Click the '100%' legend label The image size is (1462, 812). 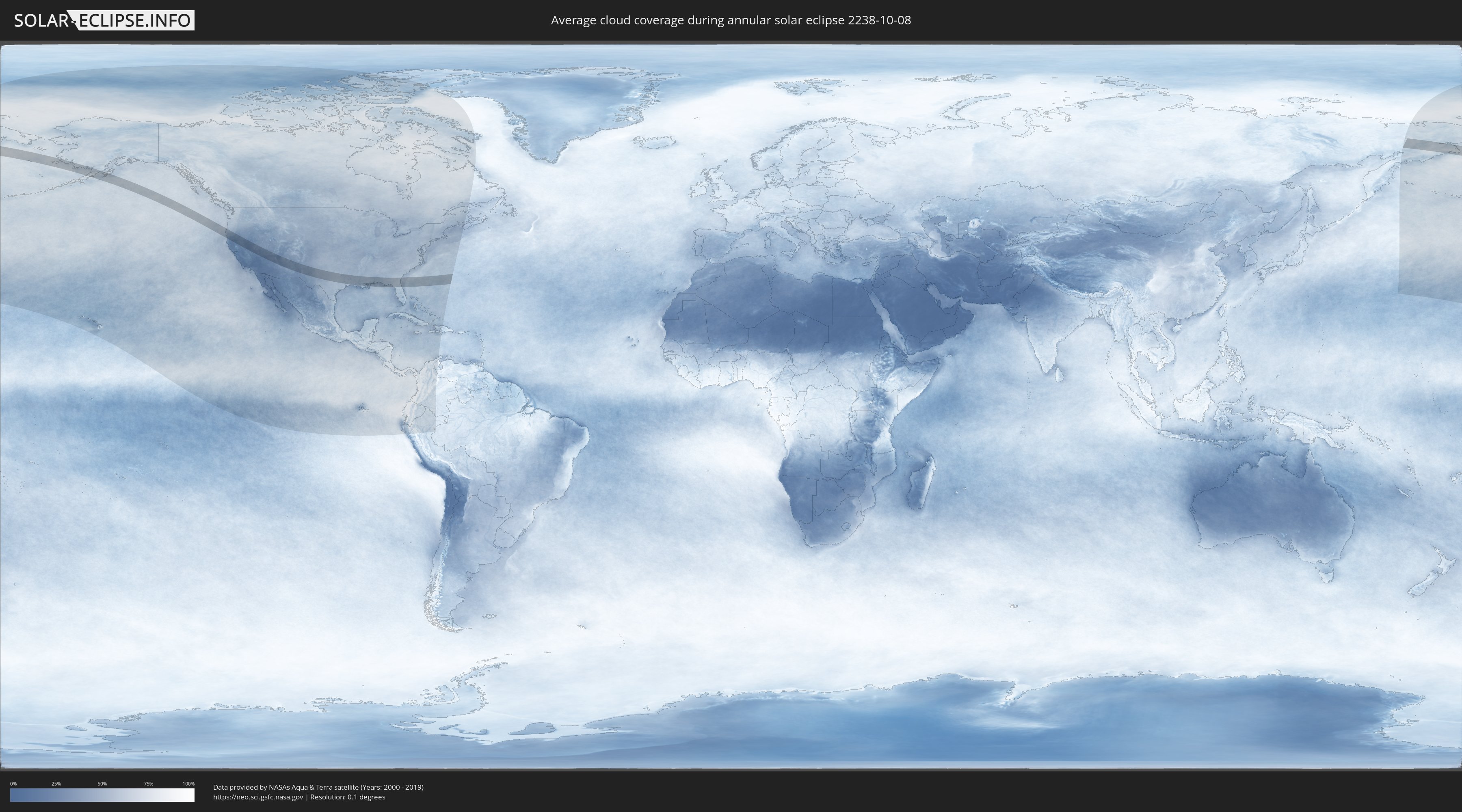click(188, 784)
